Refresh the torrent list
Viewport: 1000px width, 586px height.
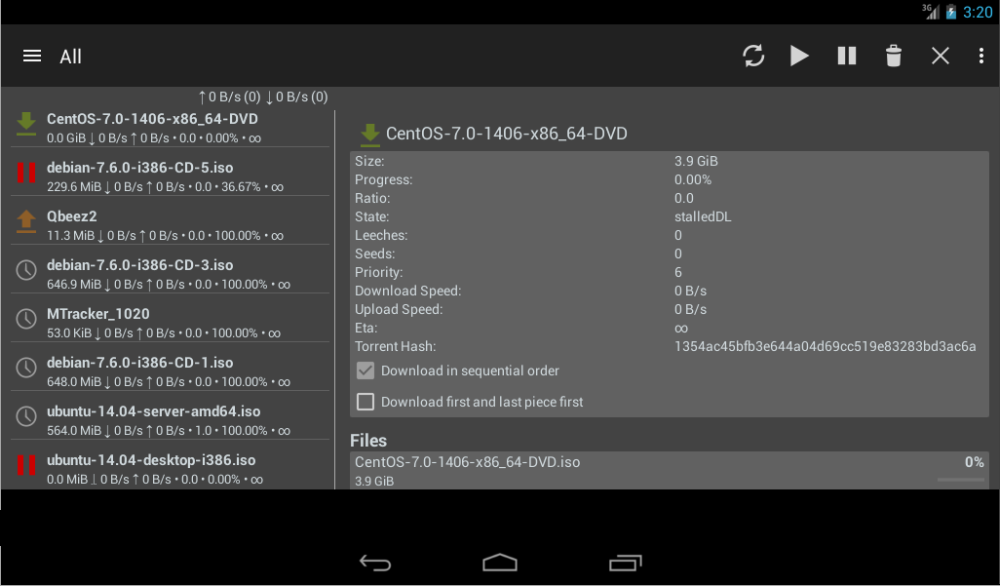pyautogui.click(x=753, y=56)
